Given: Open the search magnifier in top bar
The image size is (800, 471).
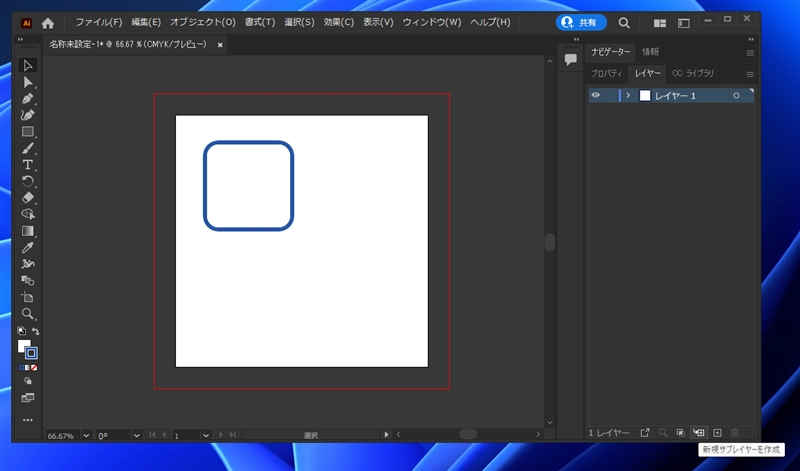Looking at the screenshot, I should [623, 23].
